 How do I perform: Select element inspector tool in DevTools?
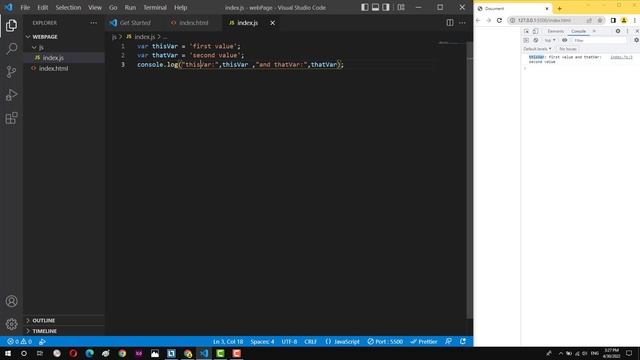(x=527, y=31)
